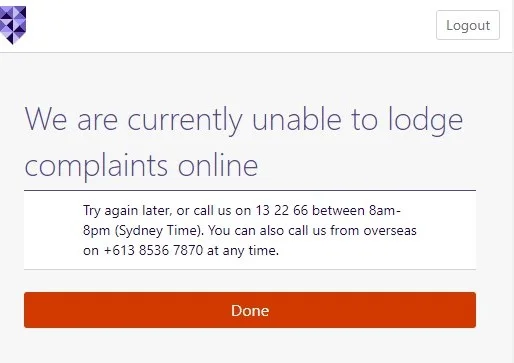
Task: Click the word 'overseas' in the message
Action: coord(390,231)
